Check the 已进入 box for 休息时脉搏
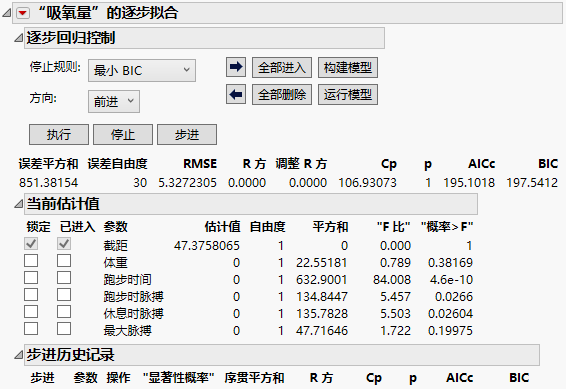 tap(64, 311)
